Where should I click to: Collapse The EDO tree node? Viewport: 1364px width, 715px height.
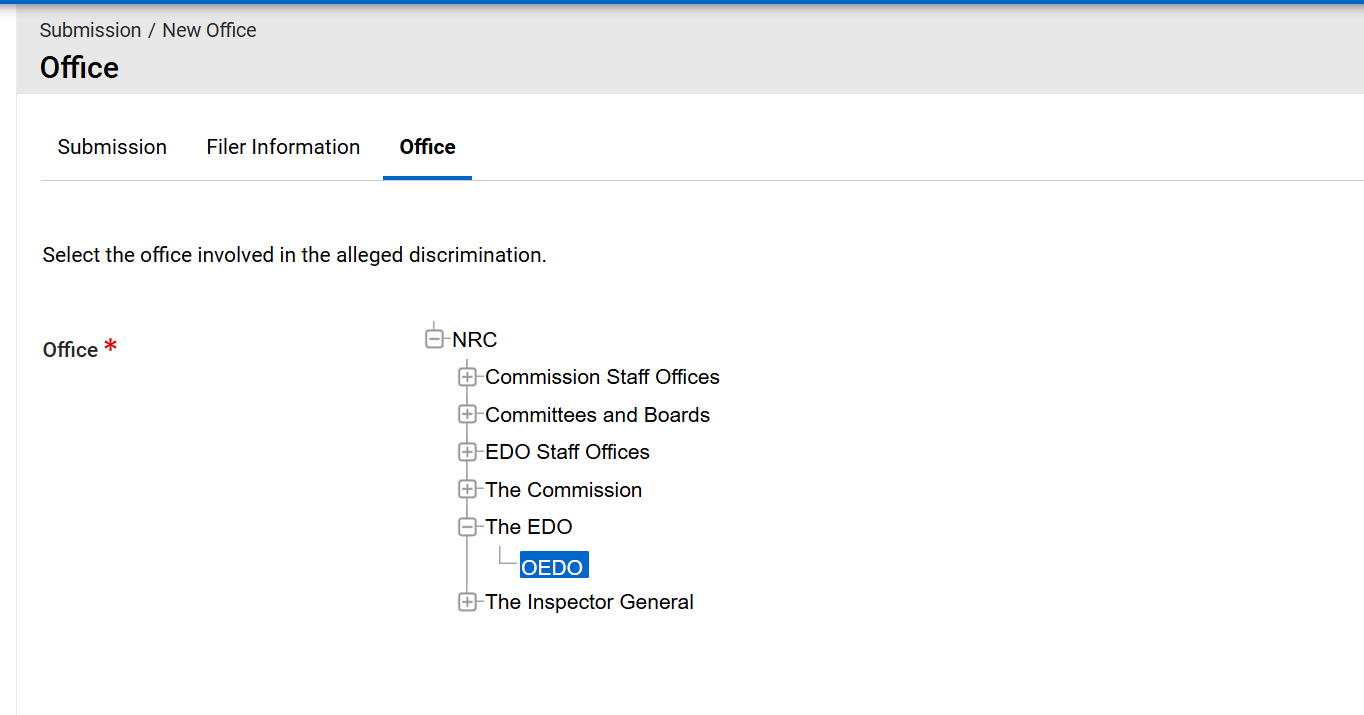point(467,527)
